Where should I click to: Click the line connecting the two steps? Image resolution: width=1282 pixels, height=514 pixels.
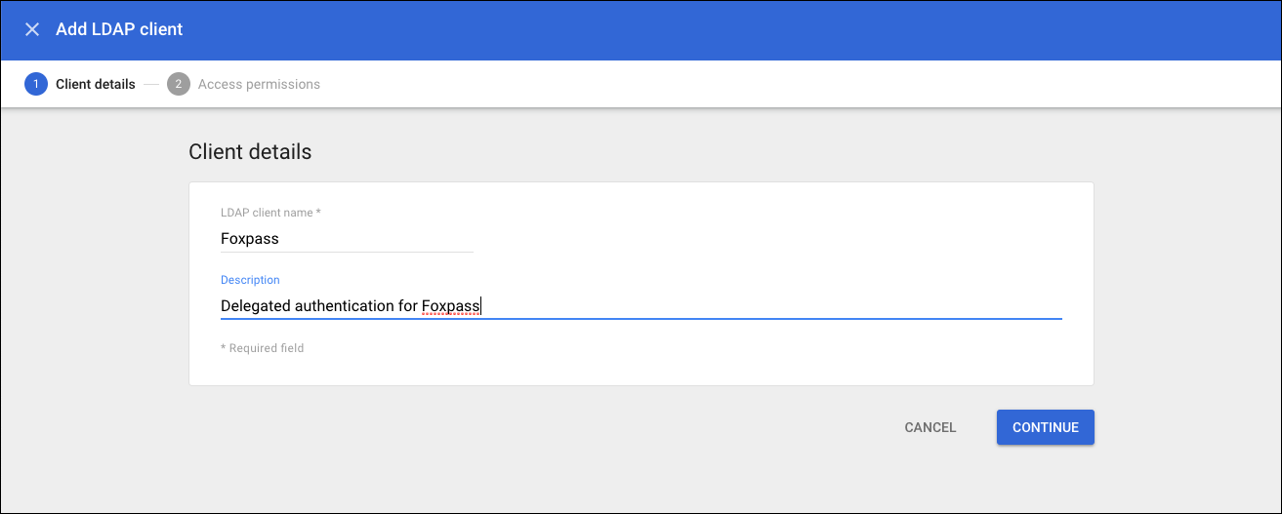click(151, 84)
